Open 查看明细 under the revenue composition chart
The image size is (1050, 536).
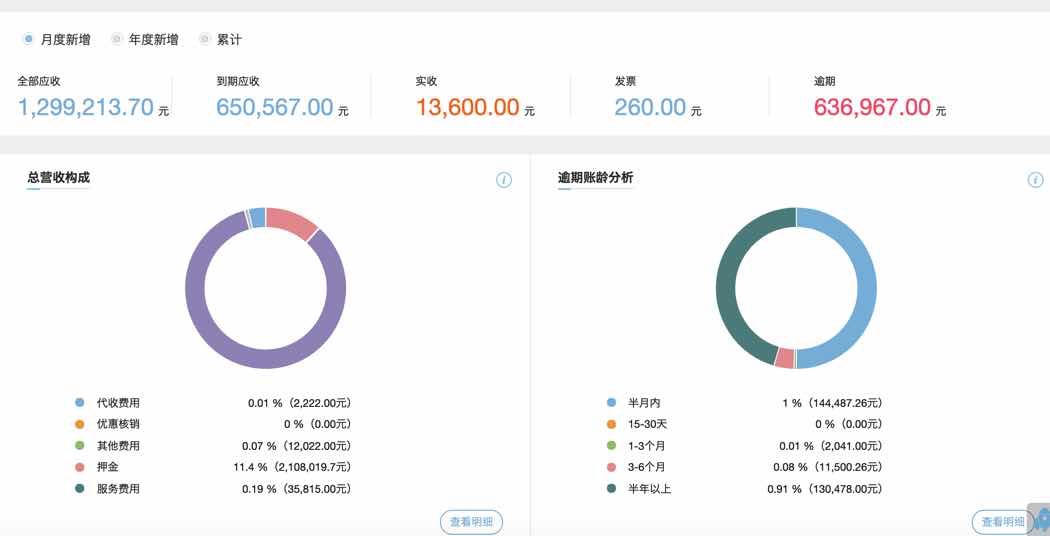click(x=471, y=522)
